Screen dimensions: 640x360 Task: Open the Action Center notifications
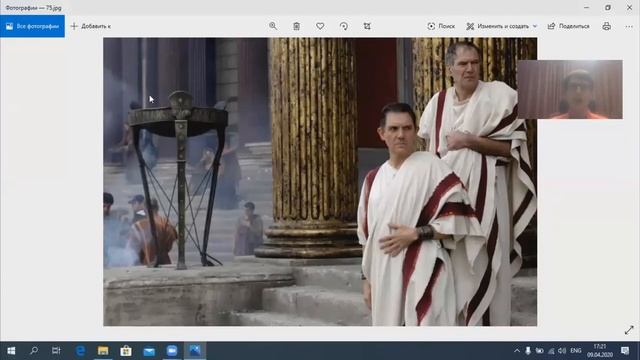(625, 351)
